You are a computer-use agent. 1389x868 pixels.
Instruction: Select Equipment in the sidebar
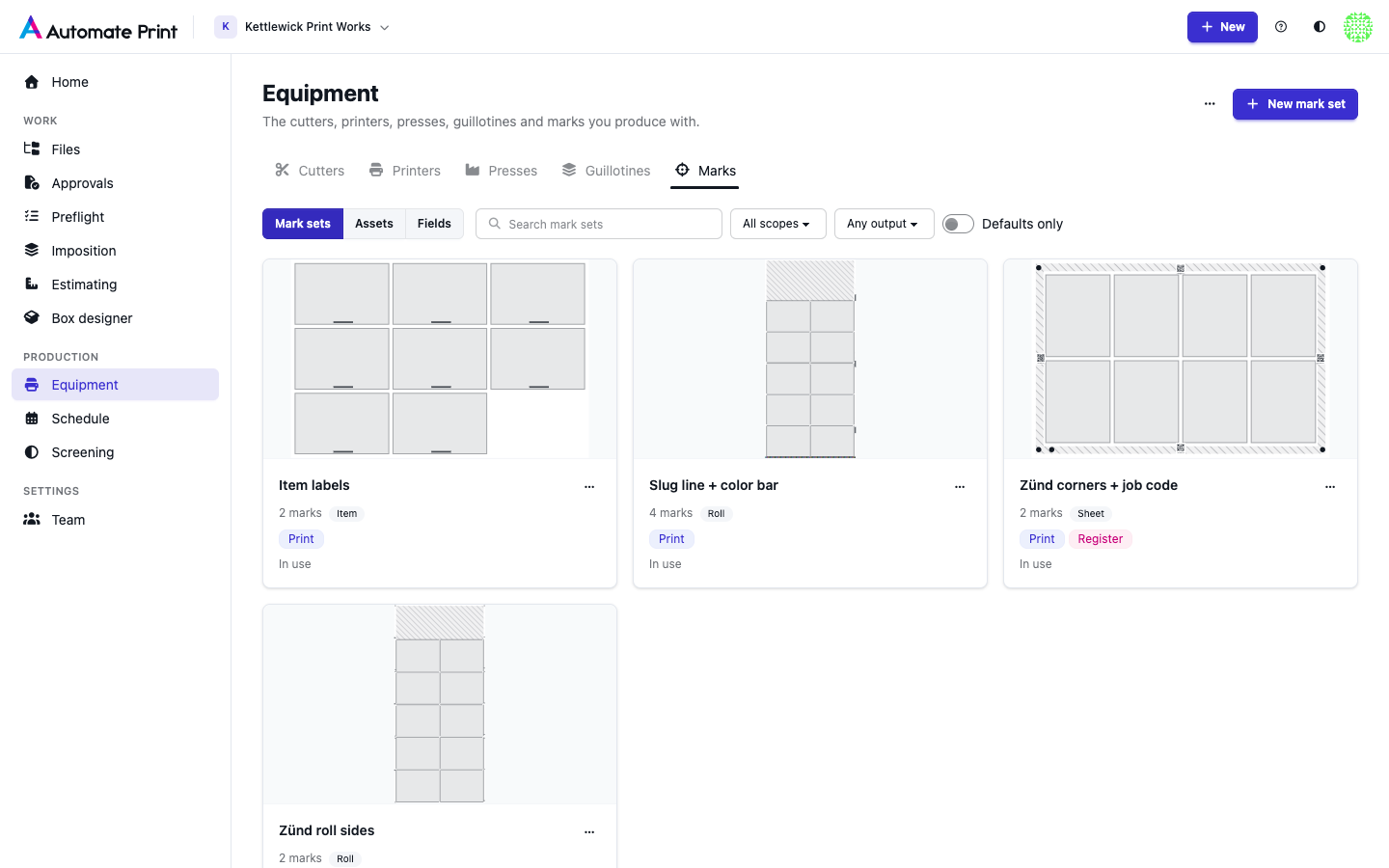click(115, 385)
